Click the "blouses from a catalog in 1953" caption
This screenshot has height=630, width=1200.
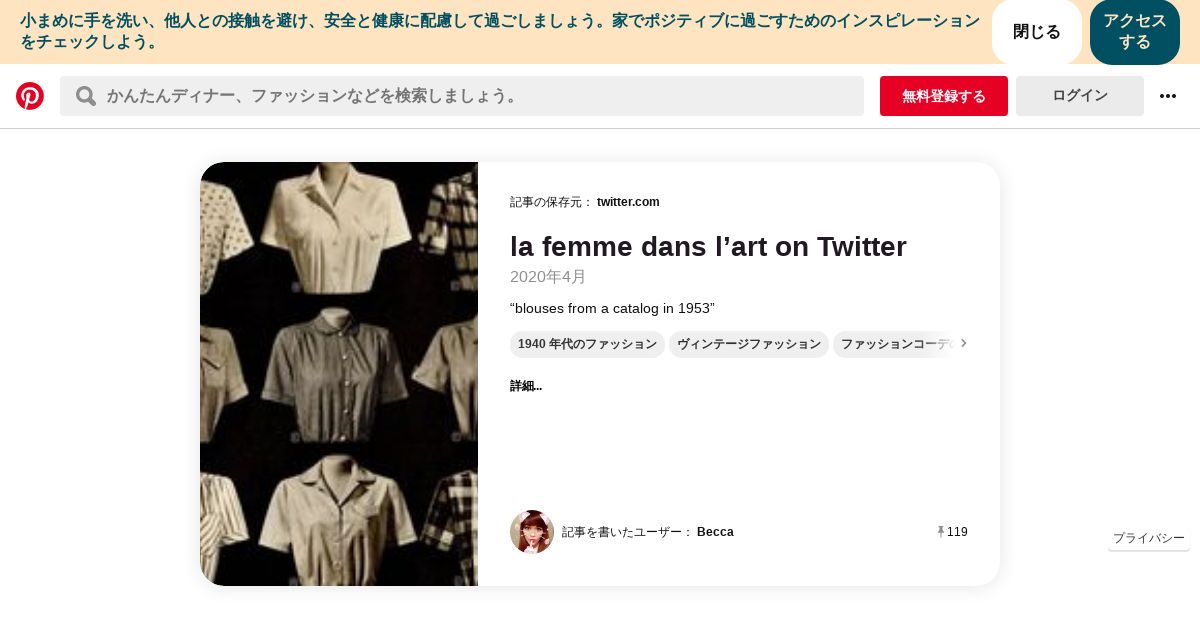point(612,308)
